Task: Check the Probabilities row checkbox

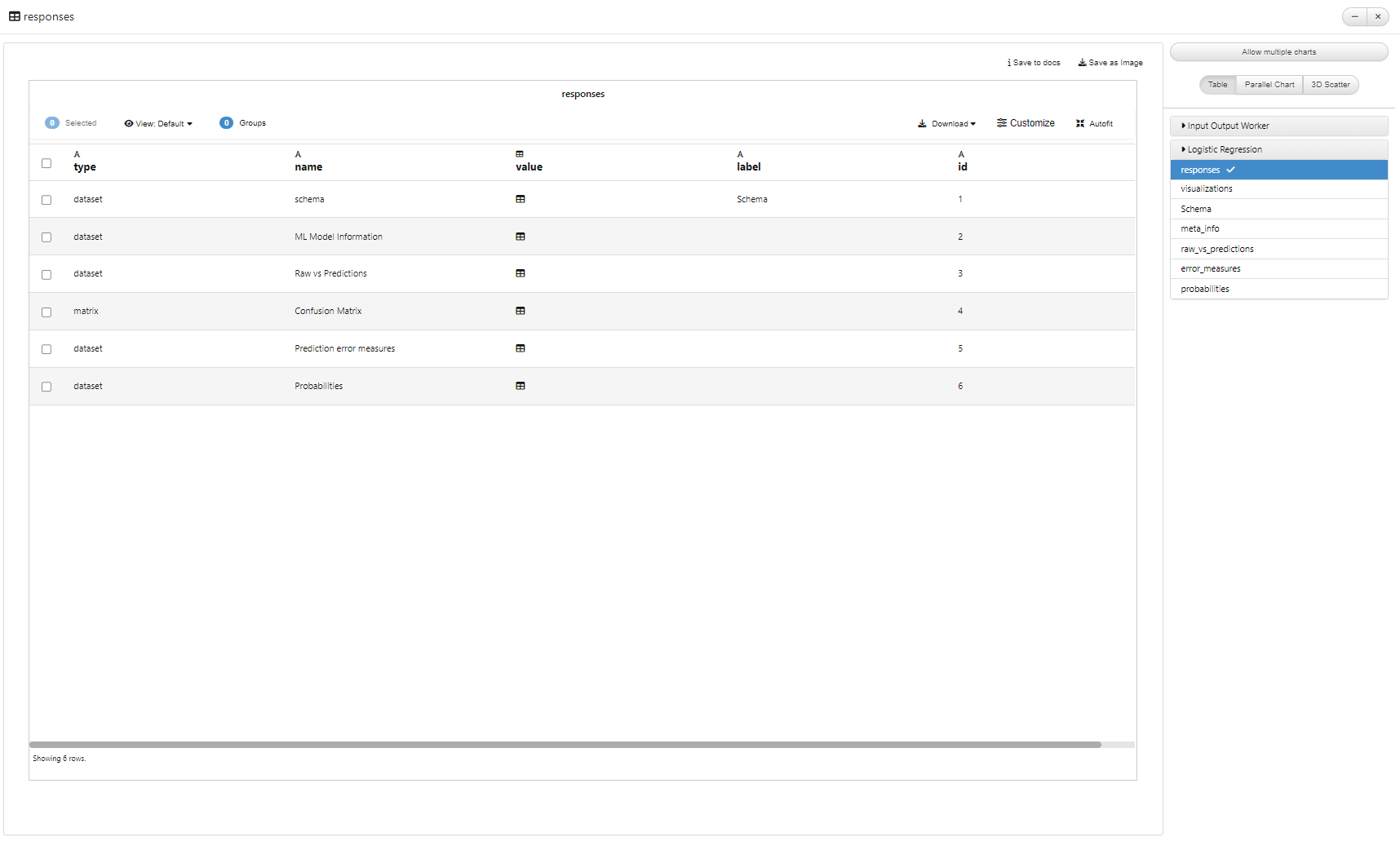Action: pos(47,387)
